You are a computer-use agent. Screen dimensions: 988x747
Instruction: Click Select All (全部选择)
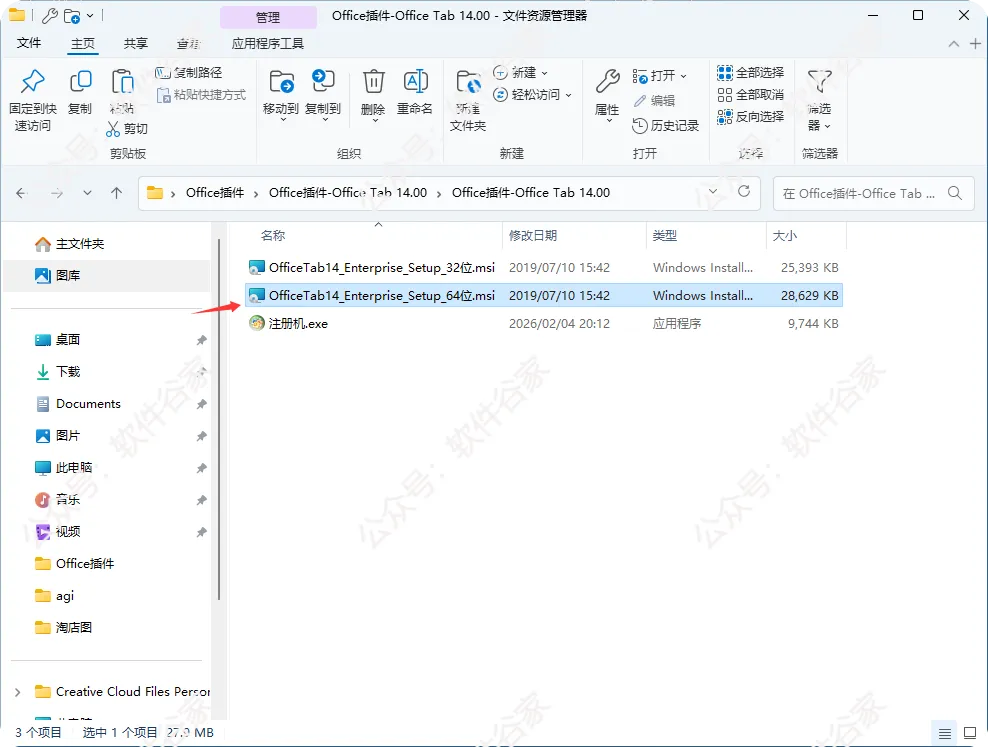coord(750,72)
